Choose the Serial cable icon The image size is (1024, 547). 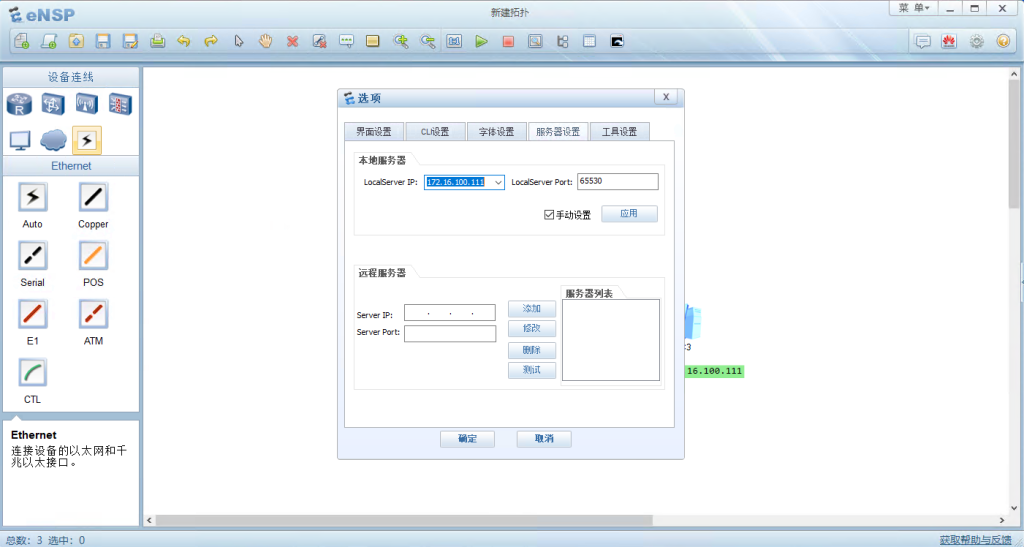32,256
